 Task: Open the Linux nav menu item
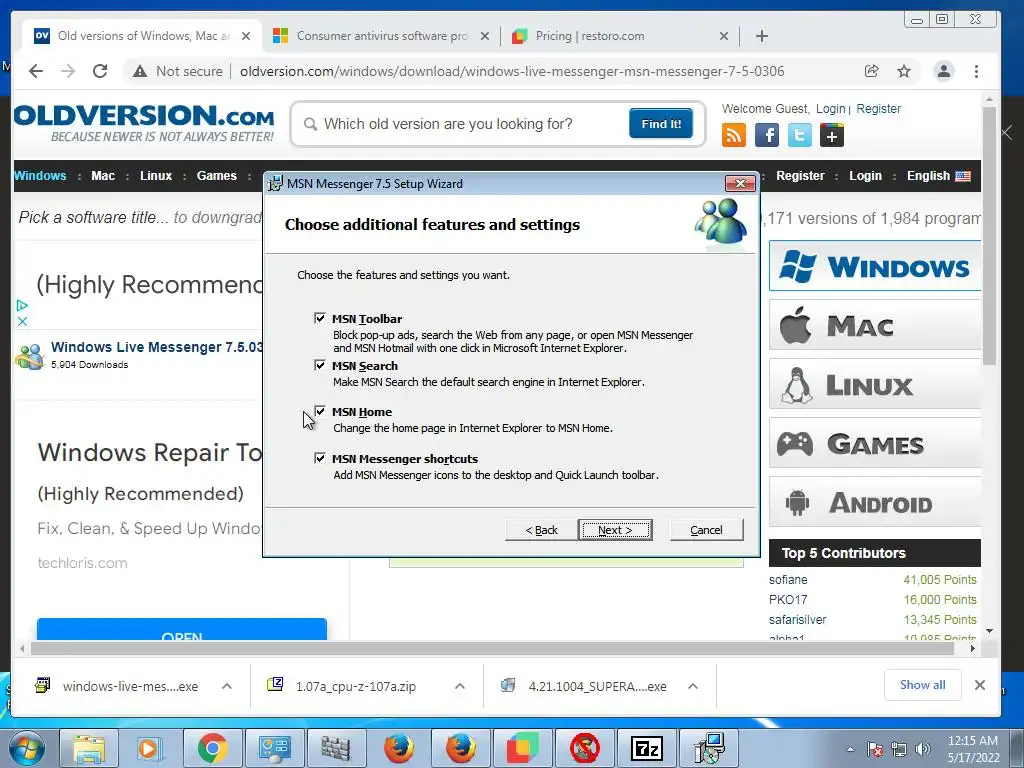pyautogui.click(x=156, y=176)
